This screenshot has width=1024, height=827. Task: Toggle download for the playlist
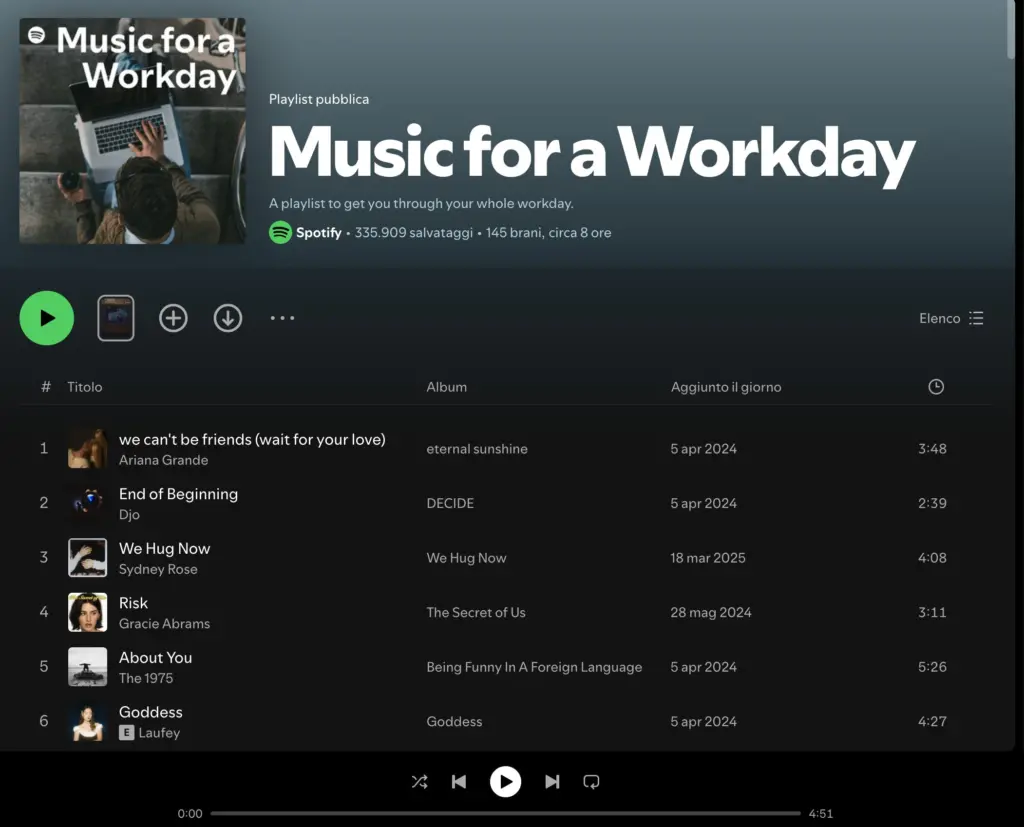coord(227,318)
